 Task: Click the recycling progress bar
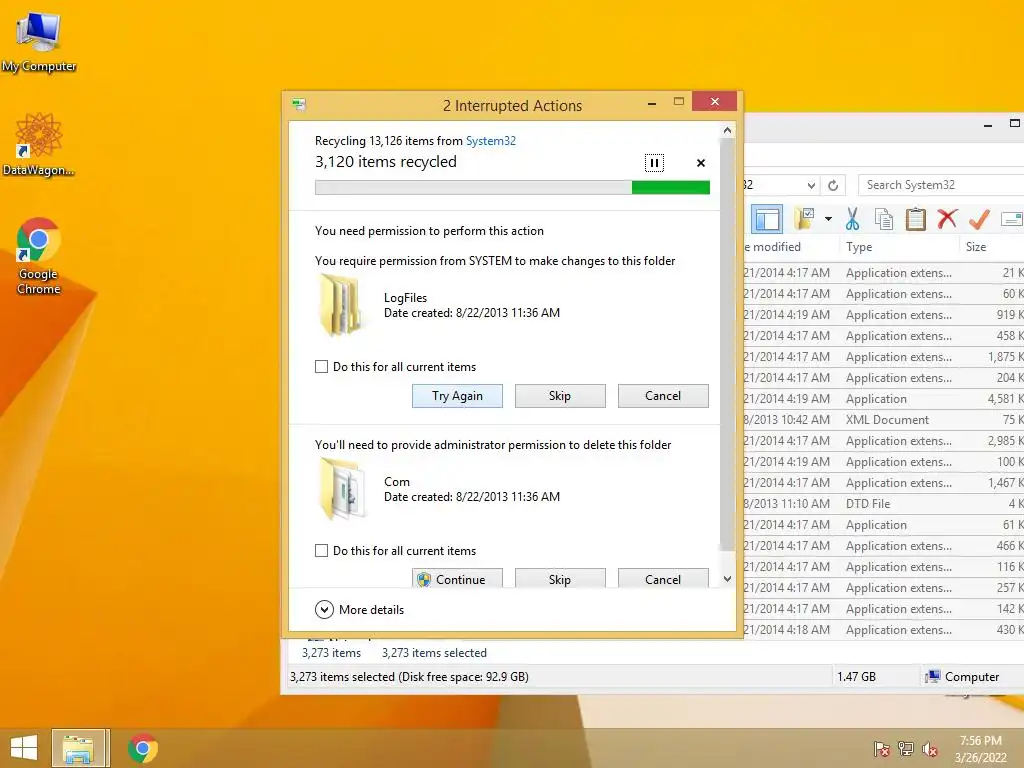pos(512,187)
